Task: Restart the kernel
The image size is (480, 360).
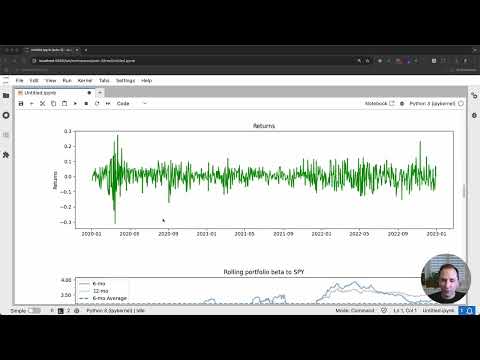Action: pyautogui.click(x=97, y=104)
